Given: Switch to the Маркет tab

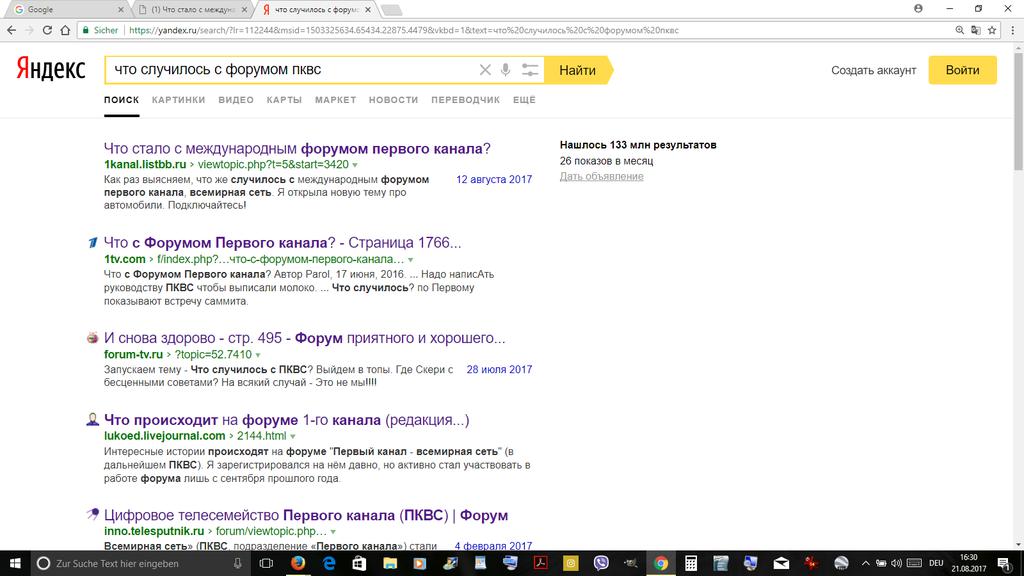Looking at the screenshot, I should point(336,100).
